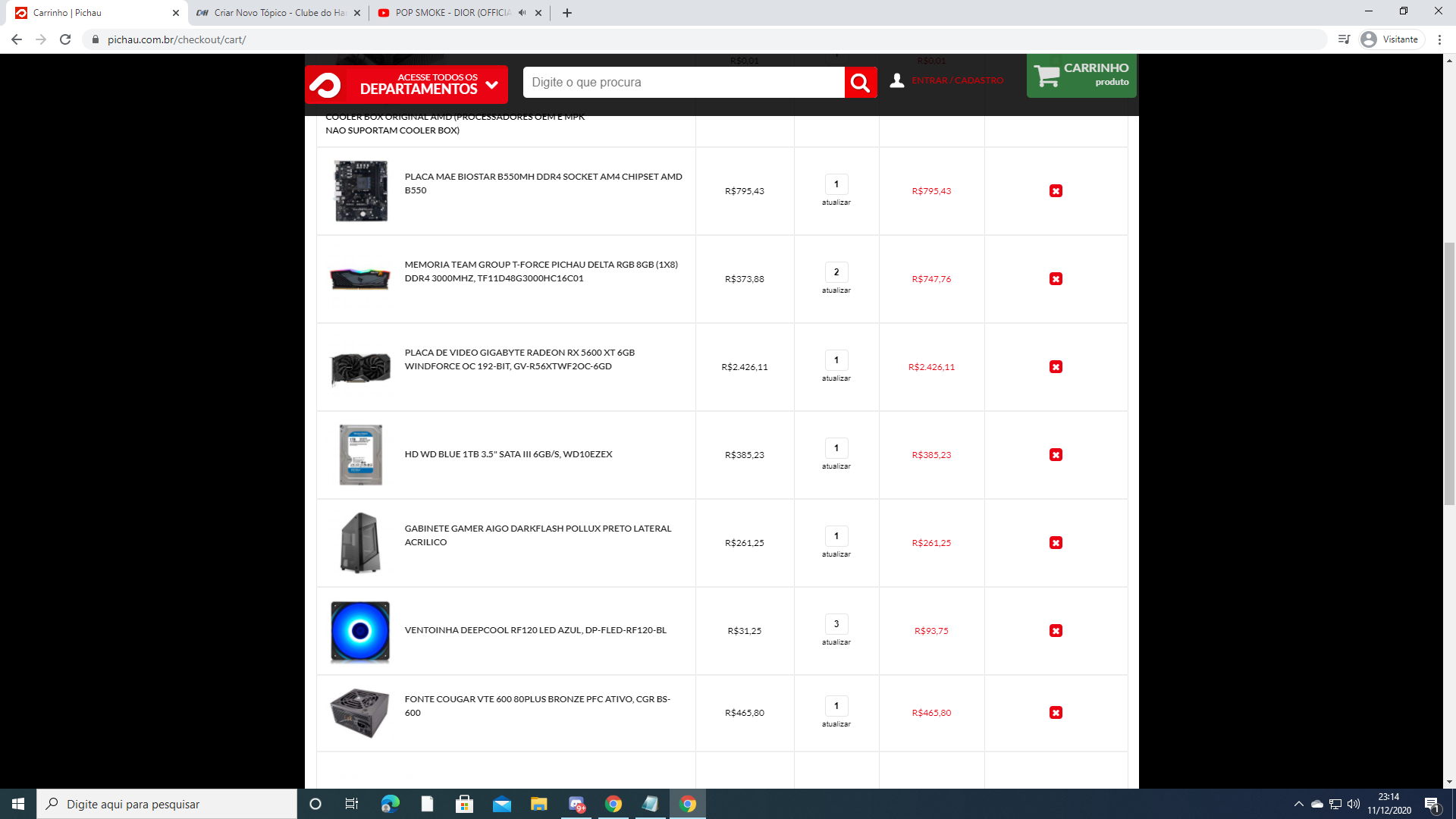Open the HD WD Blue 1TB product name
This screenshot has width=1456, height=819.
point(508,454)
